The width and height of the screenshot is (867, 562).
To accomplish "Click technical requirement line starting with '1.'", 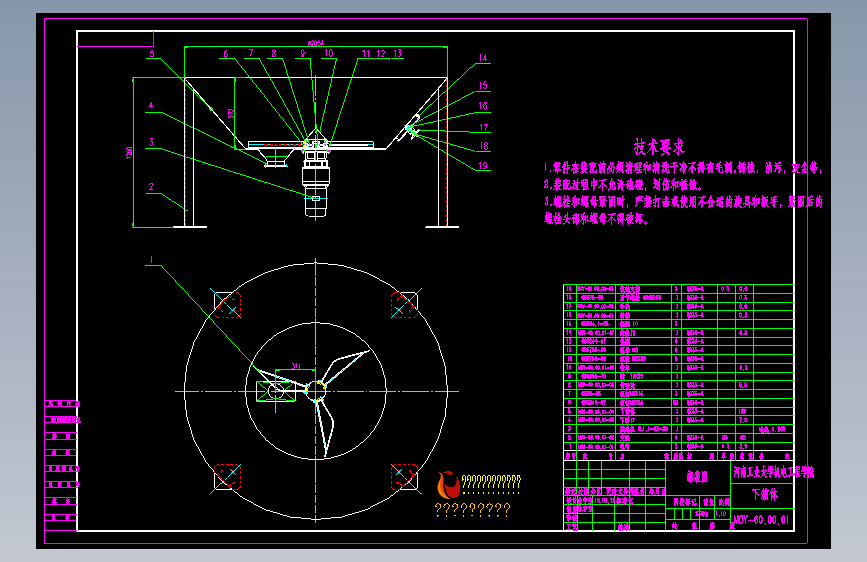I will click(x=683, y=168).
